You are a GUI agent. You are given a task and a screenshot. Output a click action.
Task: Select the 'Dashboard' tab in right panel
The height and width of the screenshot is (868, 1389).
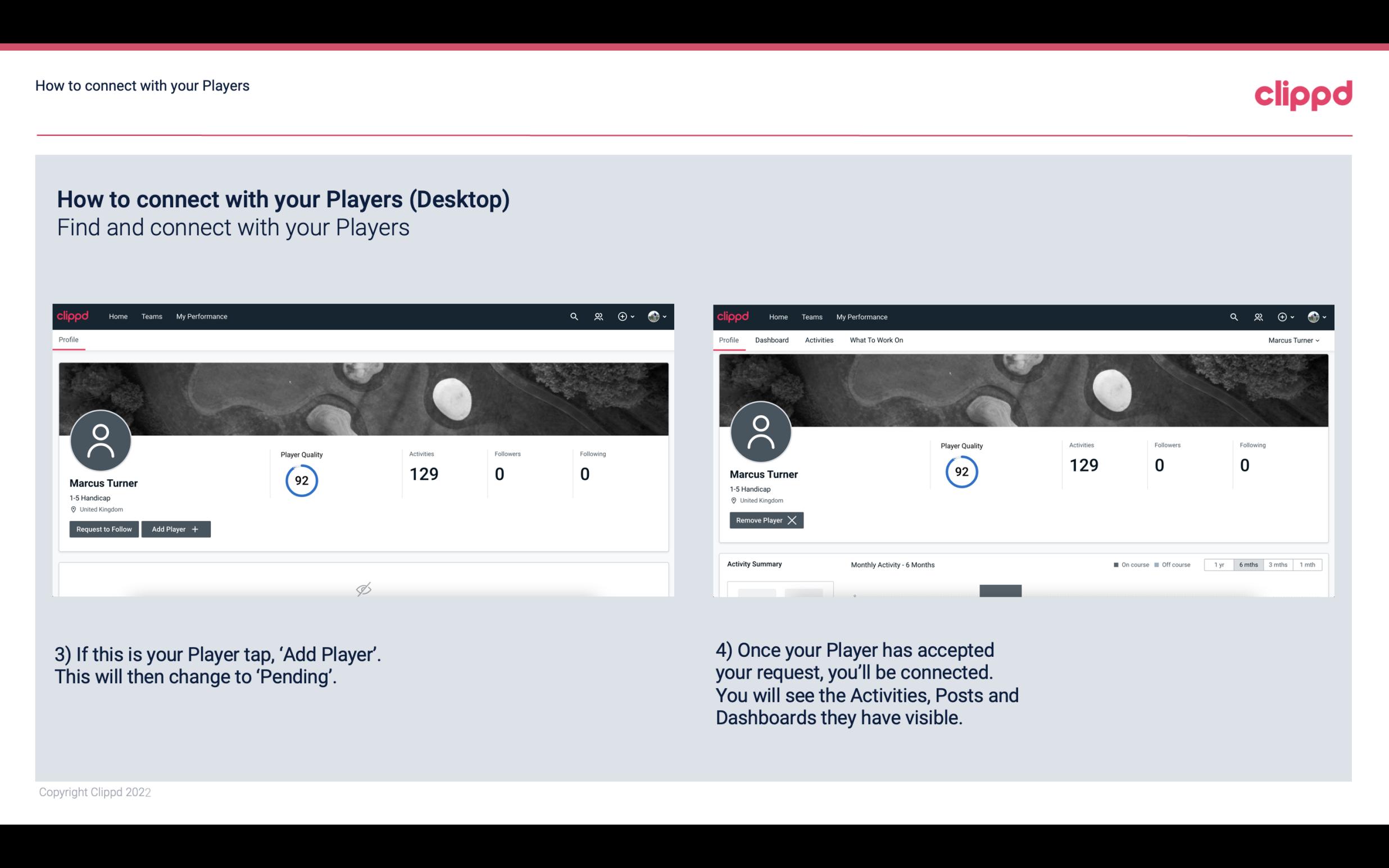(771, 340)
